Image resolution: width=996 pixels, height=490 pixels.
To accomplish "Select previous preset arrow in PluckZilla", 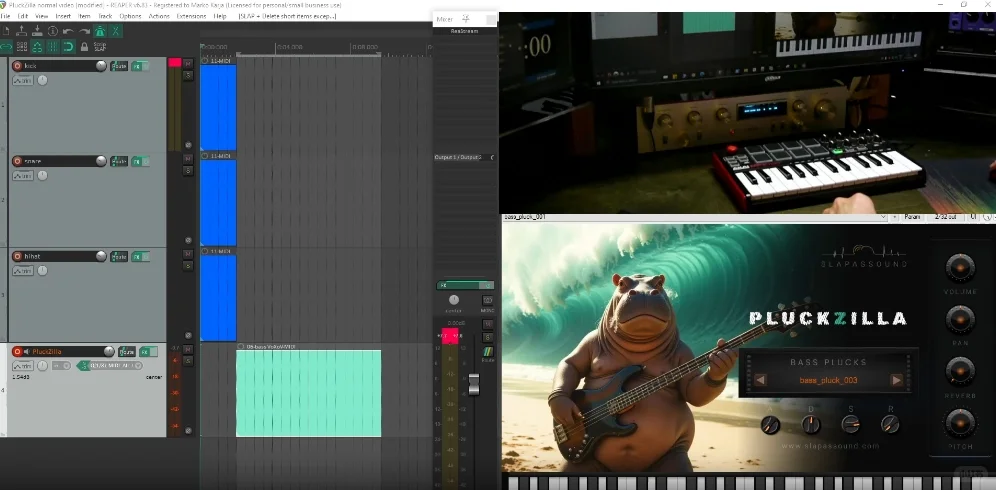I will tap(760, 380).
